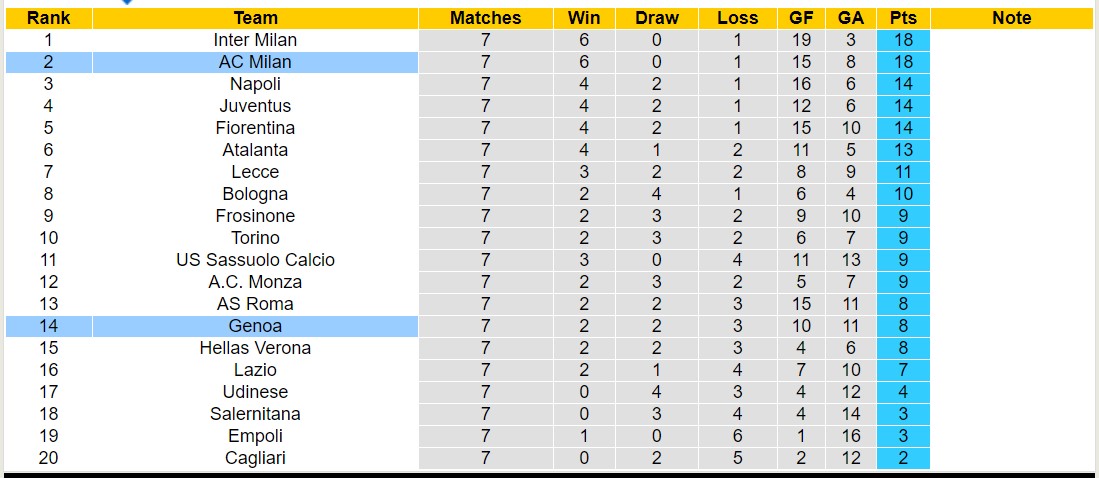Click the Win column header

(584, 18)
